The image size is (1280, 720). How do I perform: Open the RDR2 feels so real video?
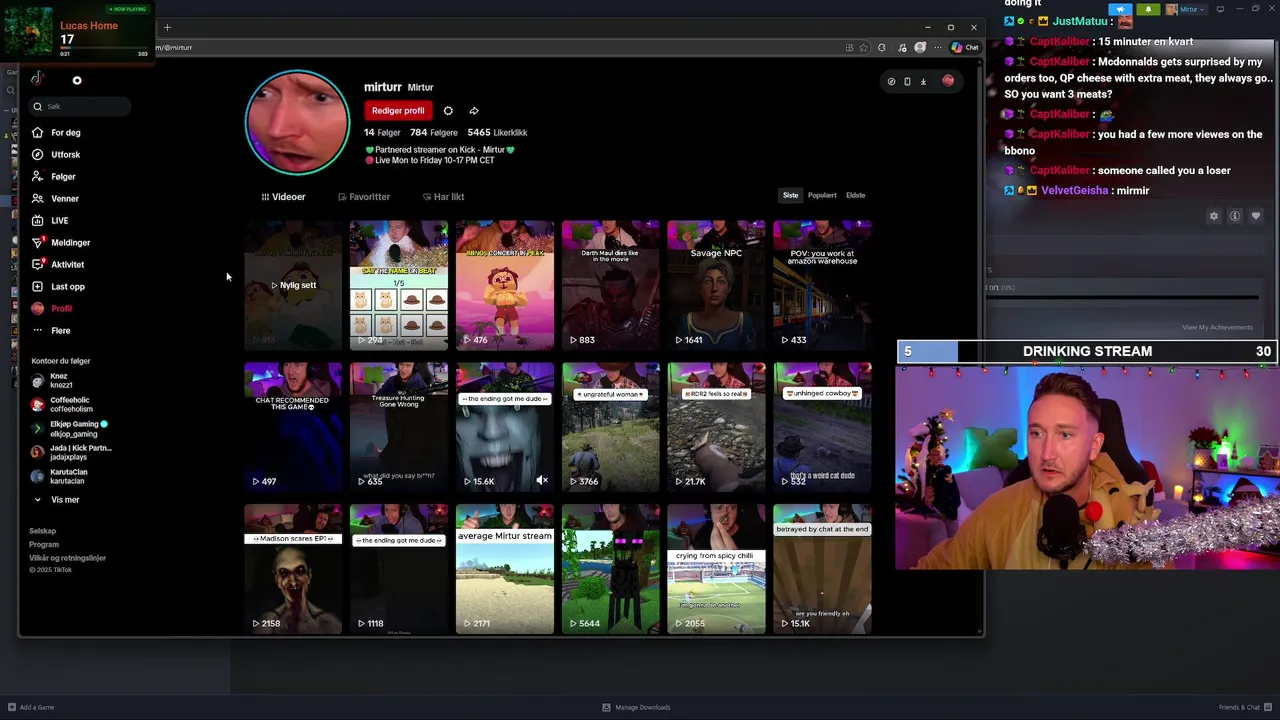pos(716,427)
